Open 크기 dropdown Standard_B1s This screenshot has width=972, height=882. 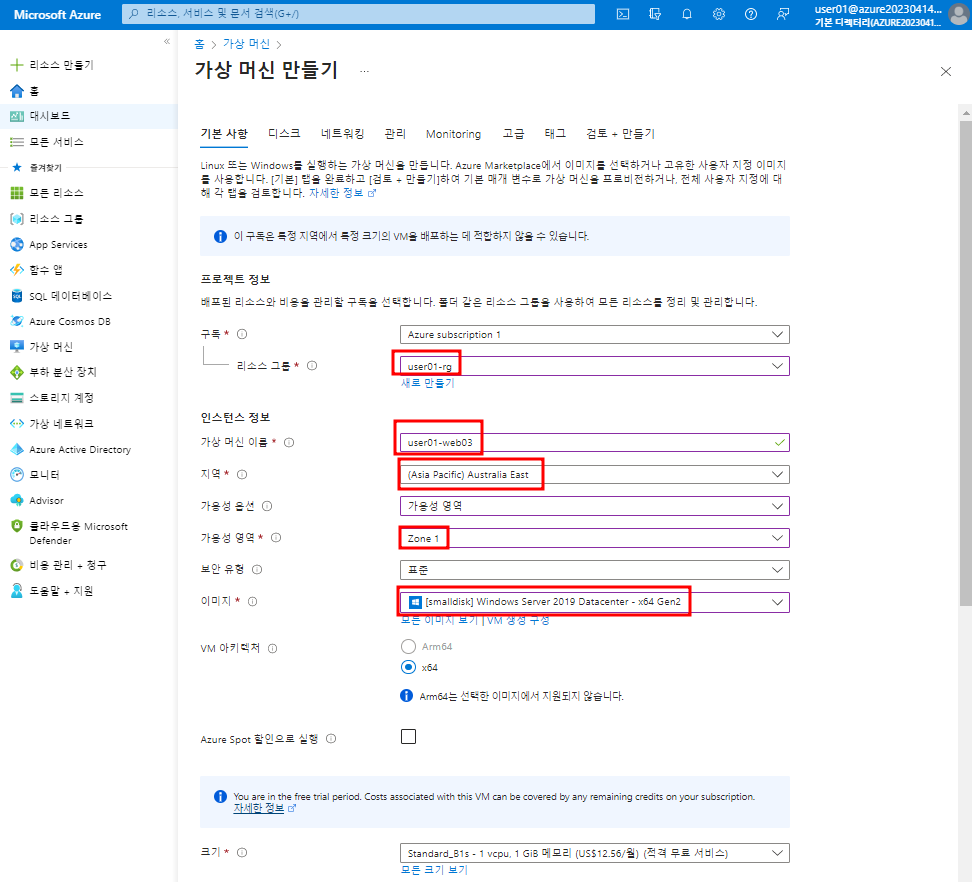point(594,853)
